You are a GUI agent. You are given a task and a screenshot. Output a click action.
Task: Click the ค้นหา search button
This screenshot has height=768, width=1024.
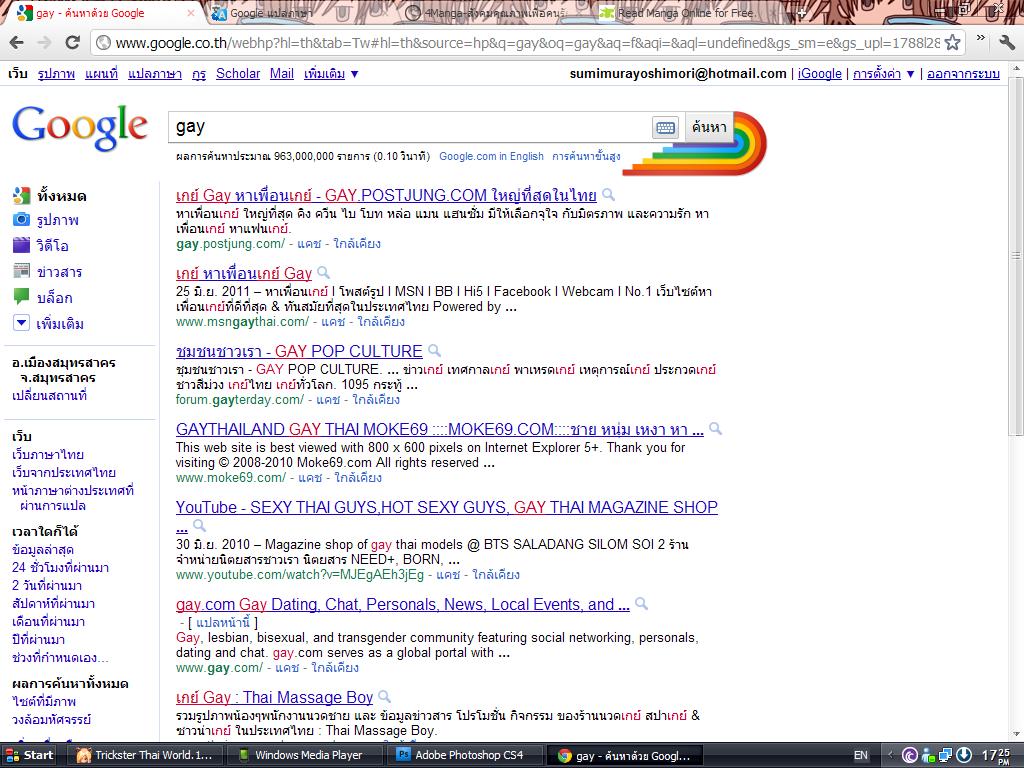(x=709, y=127)
